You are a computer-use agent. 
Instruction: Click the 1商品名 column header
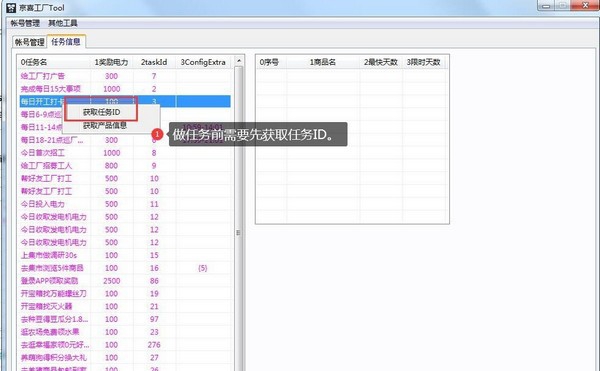[x=323, y=62]
